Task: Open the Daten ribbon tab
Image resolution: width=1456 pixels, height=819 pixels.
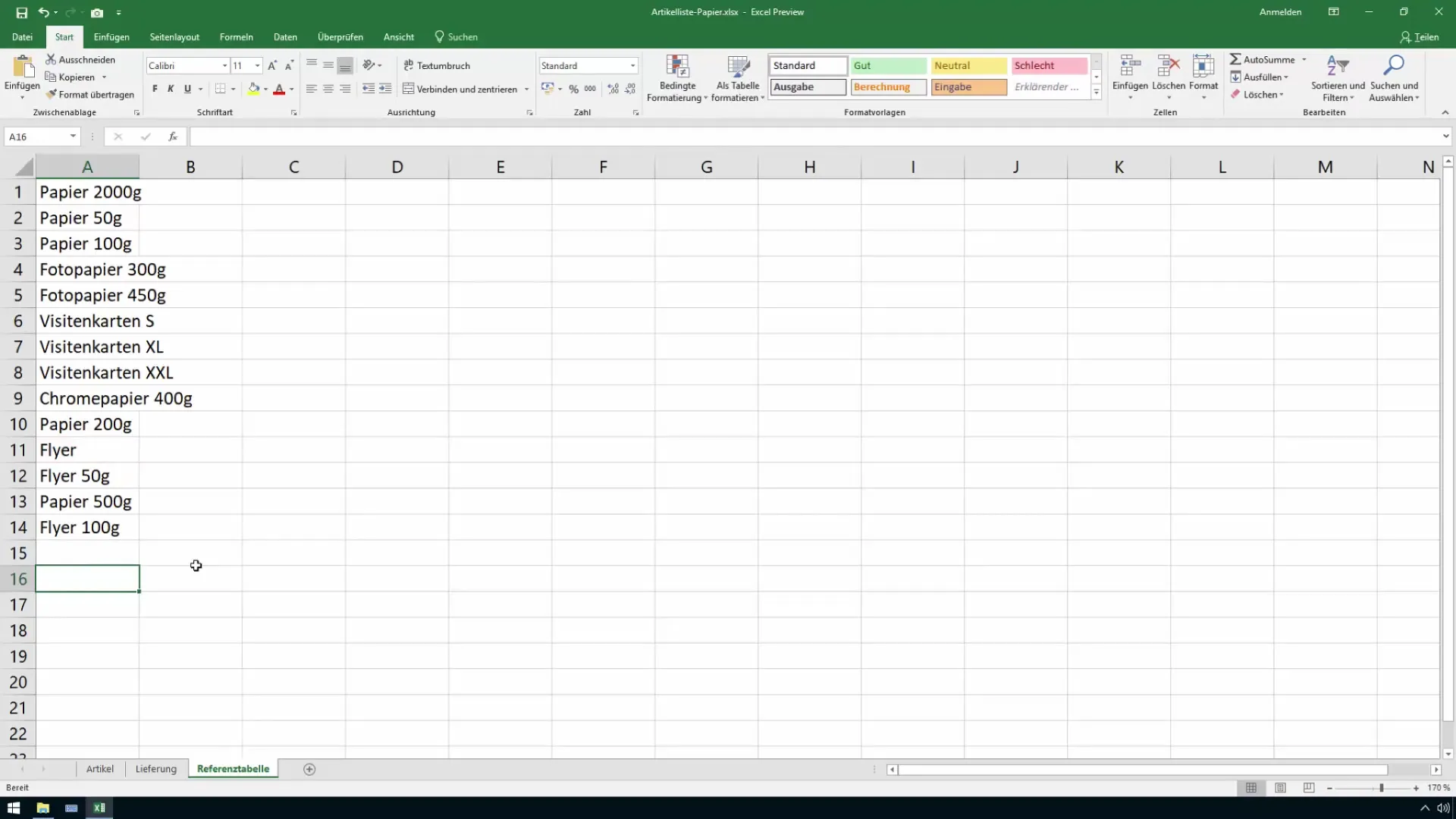Action: pos(285,36)
